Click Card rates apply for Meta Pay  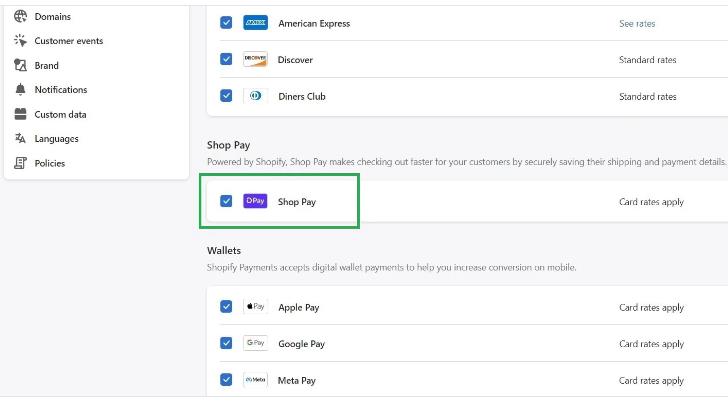click(651, 380)
